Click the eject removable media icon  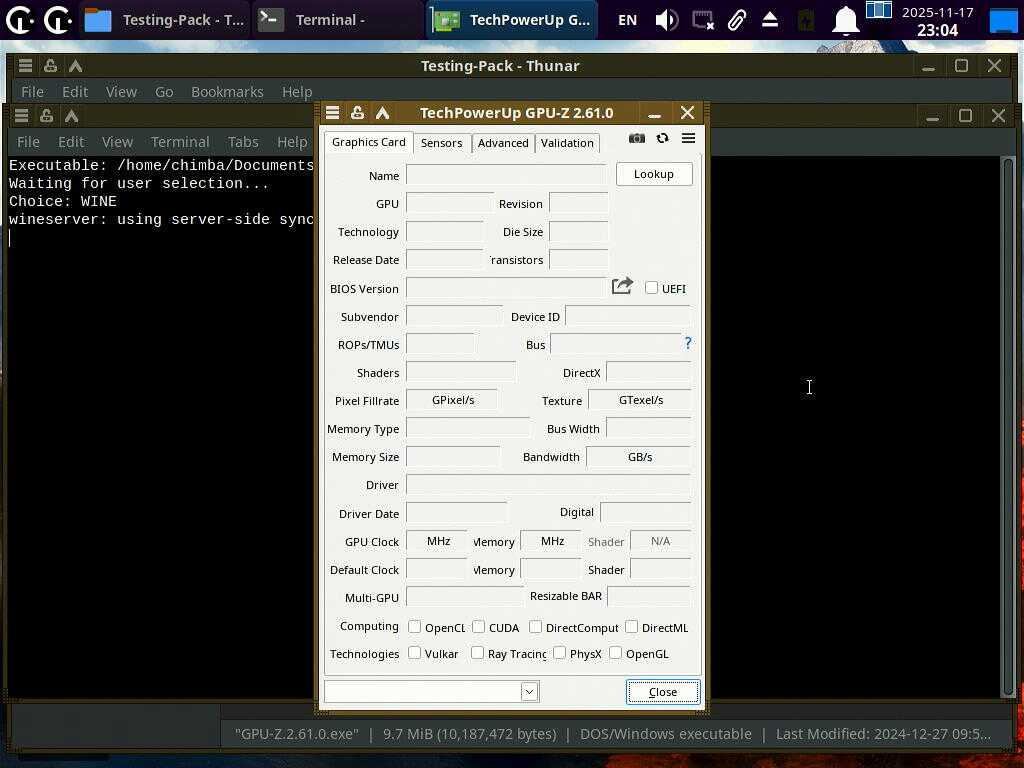pos(770,20)
